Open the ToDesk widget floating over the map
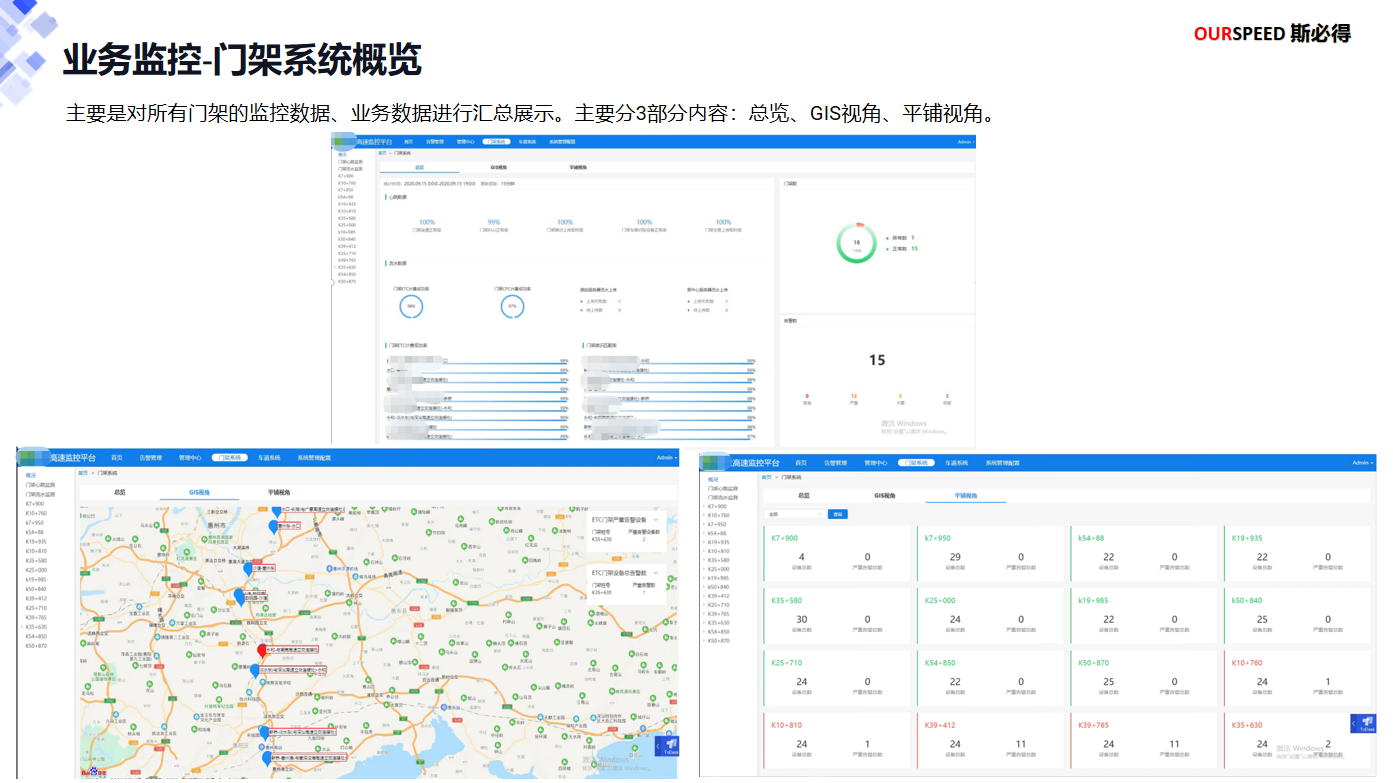 [667, 747]
